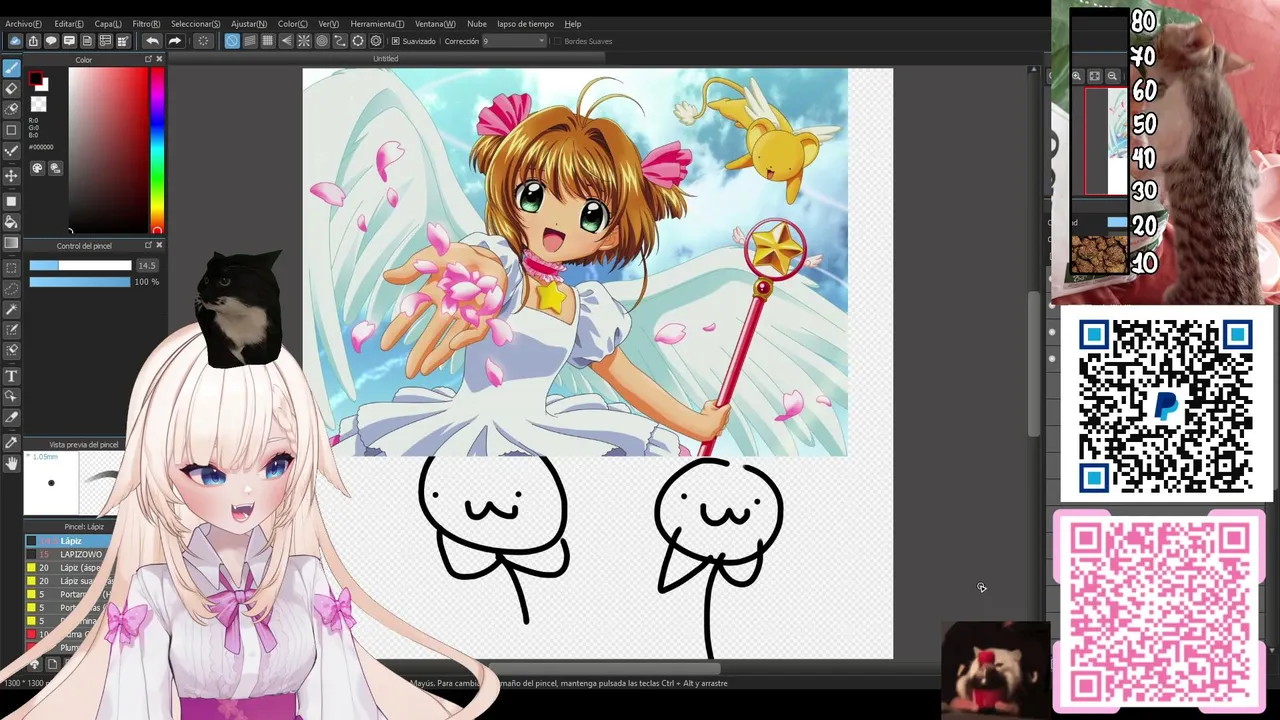Select the transparent color swatch
The height and width of the screenshot is (720, 1280).
39,104
